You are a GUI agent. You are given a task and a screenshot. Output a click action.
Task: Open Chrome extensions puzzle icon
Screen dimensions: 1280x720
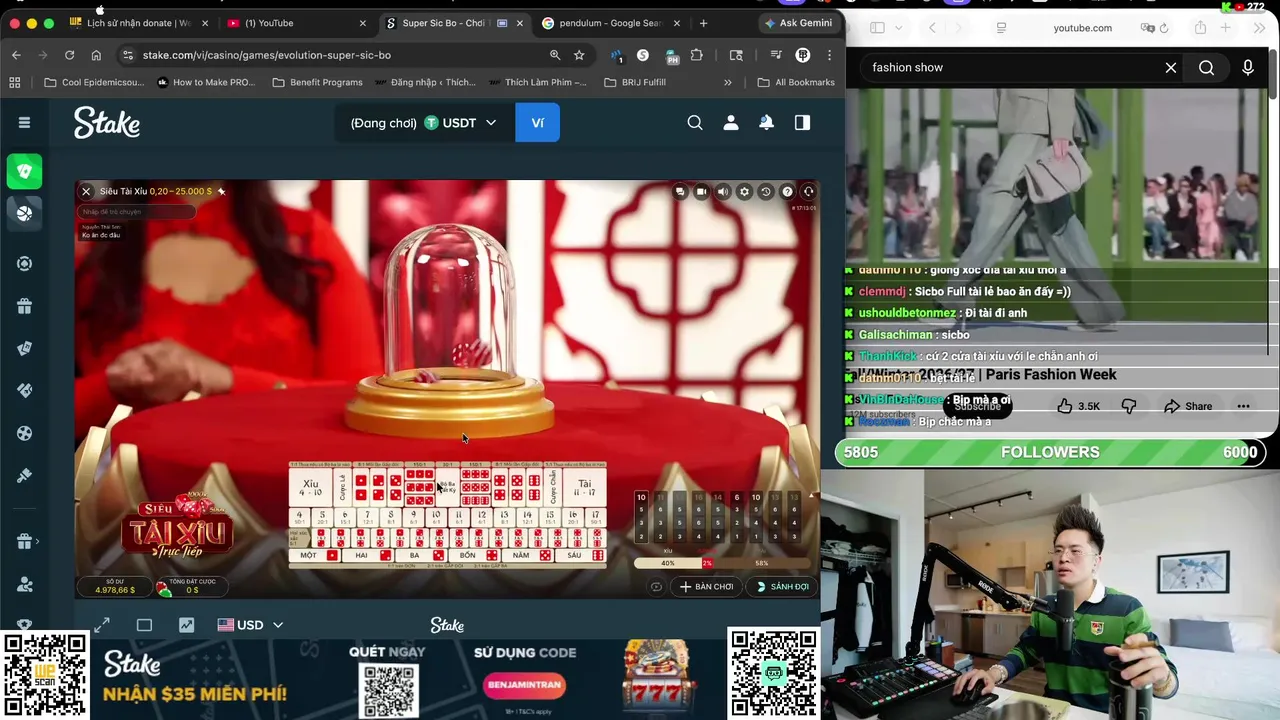[697, 55]
